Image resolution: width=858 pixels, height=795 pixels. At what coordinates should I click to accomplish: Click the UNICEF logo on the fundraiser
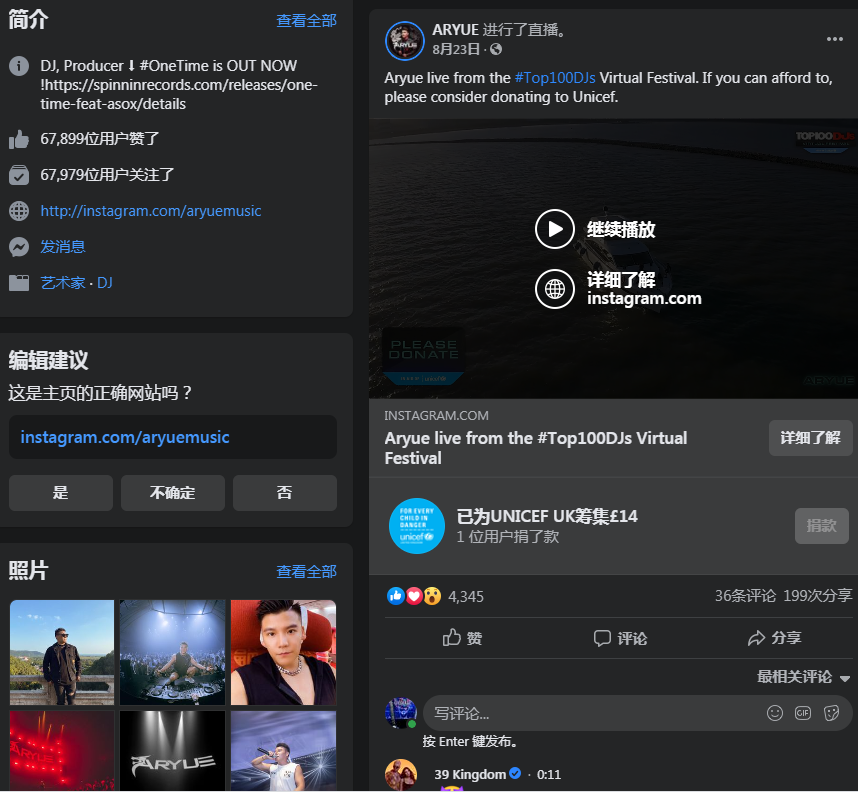point(416,525)
